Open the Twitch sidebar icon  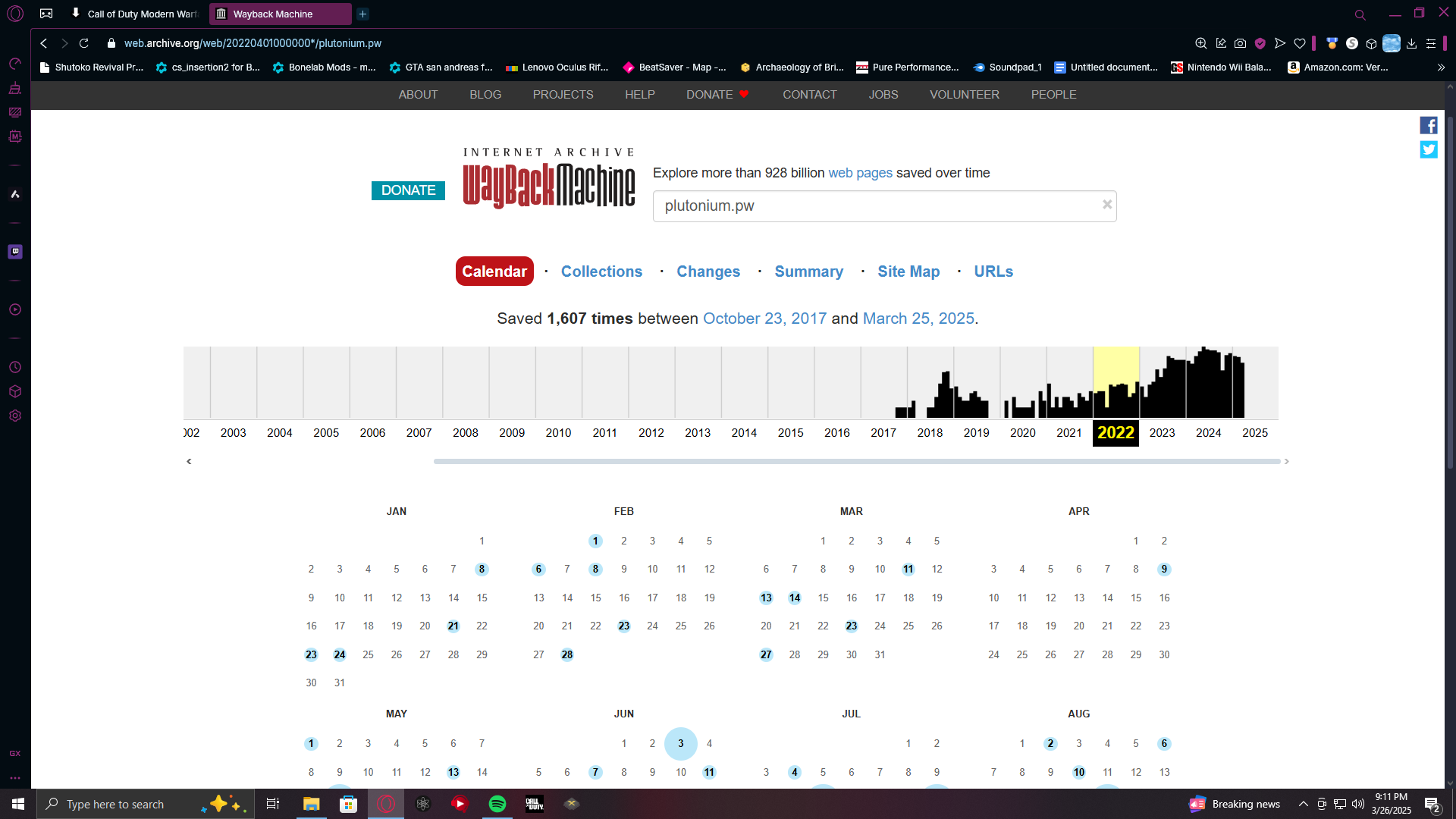(x=15, y=251)
